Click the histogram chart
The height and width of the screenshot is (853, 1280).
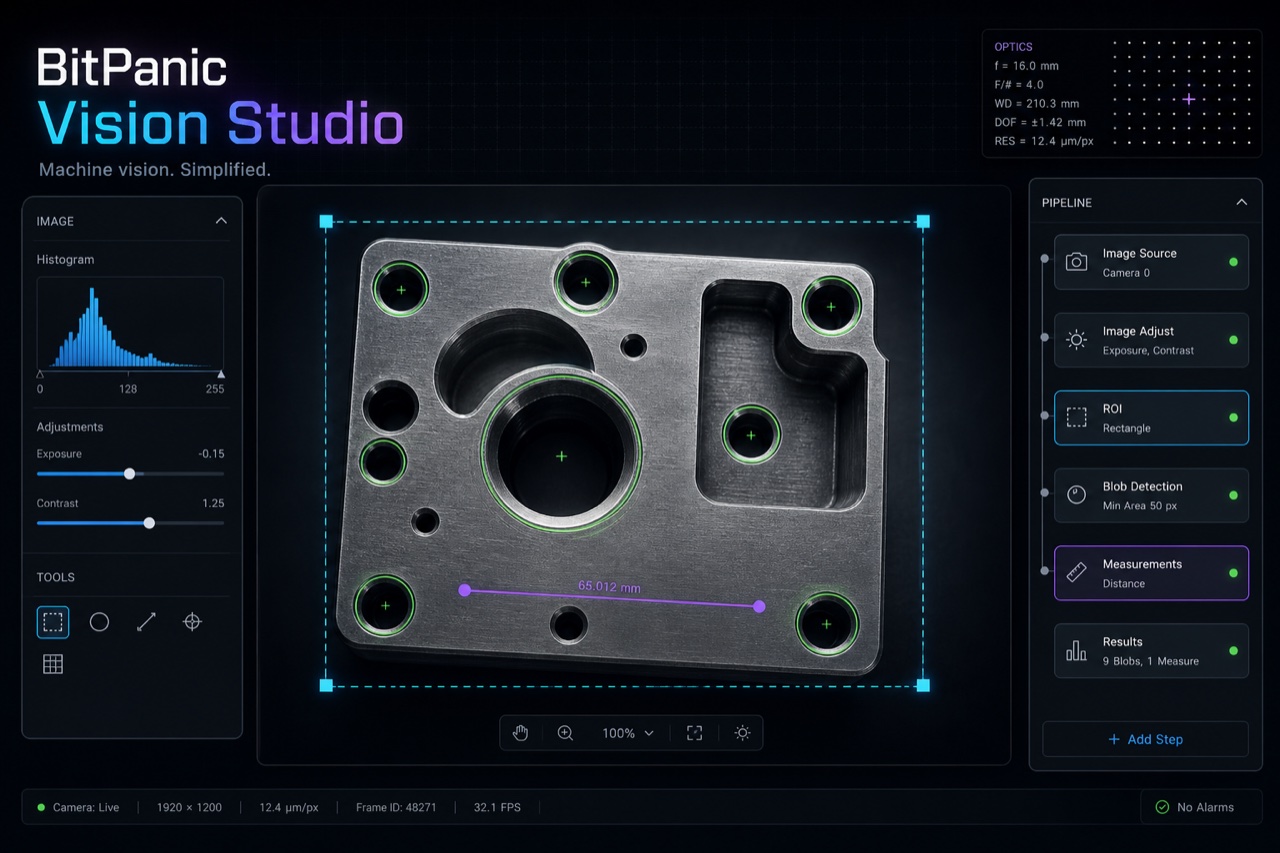click(130, 324)
